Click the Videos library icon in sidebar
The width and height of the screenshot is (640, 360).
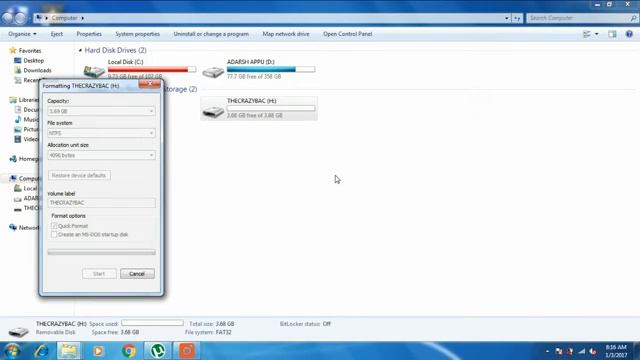coord(18,139)
